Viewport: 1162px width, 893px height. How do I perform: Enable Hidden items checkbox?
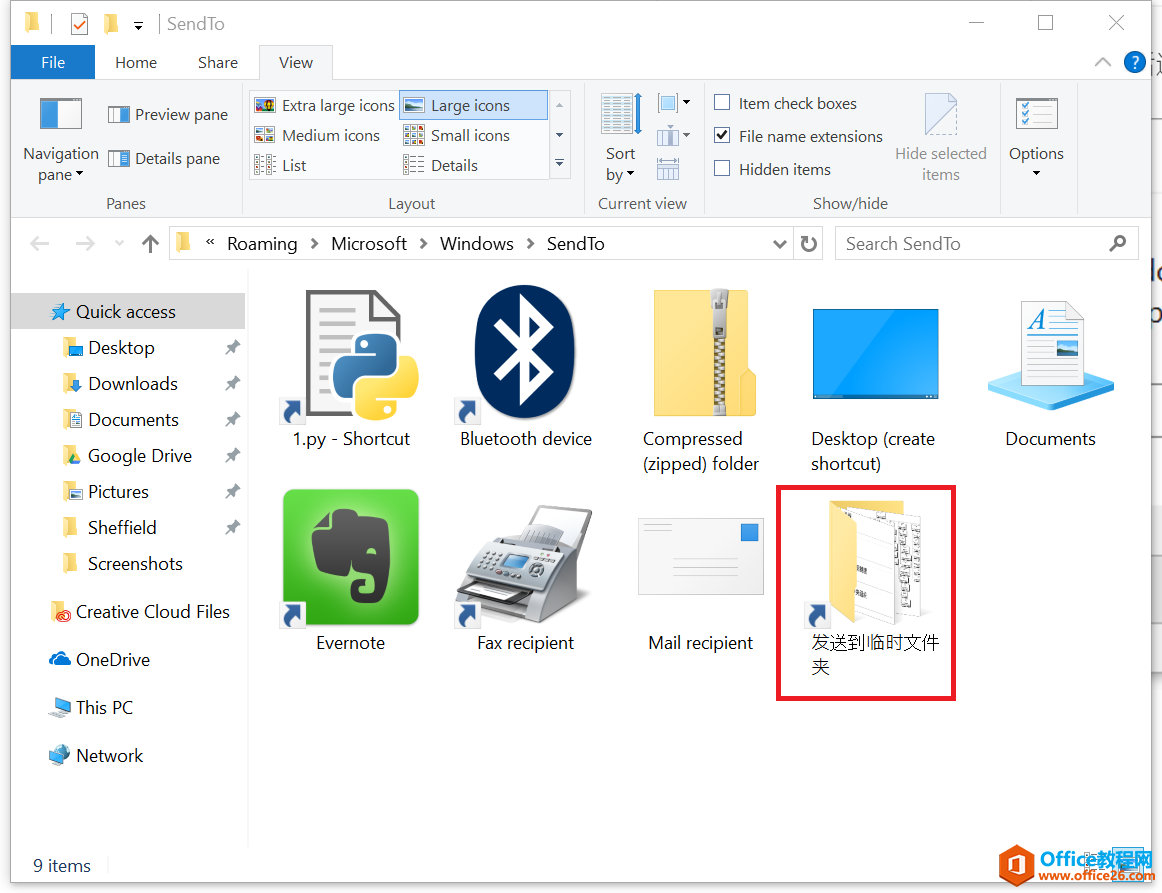(x=722, y=169)
